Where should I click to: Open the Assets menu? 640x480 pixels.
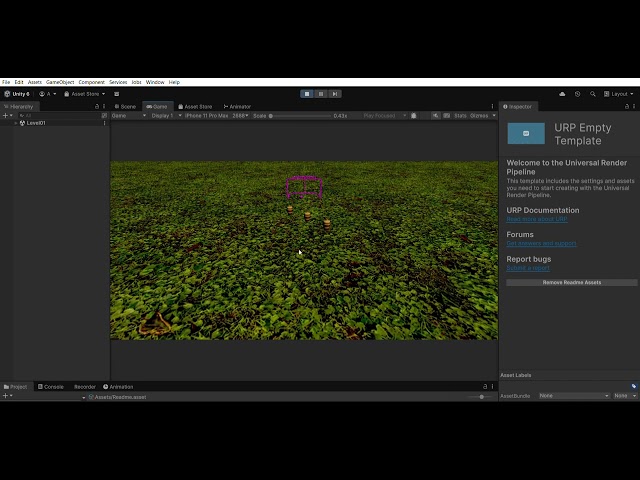click(35, 82)
